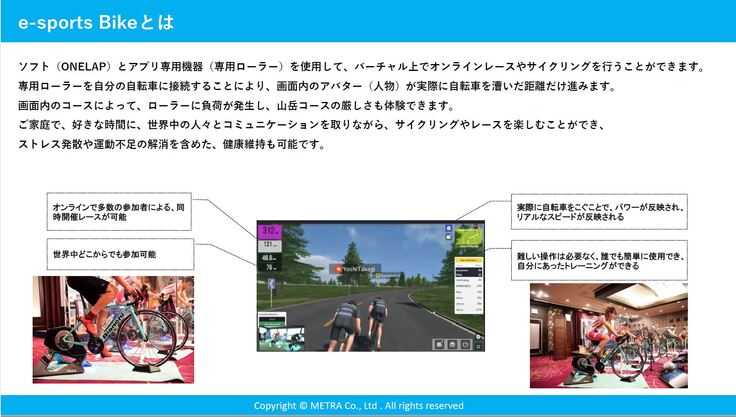Click the purple 312 power readout
This screenshot has height=417, width=736.
click(270, 231)
